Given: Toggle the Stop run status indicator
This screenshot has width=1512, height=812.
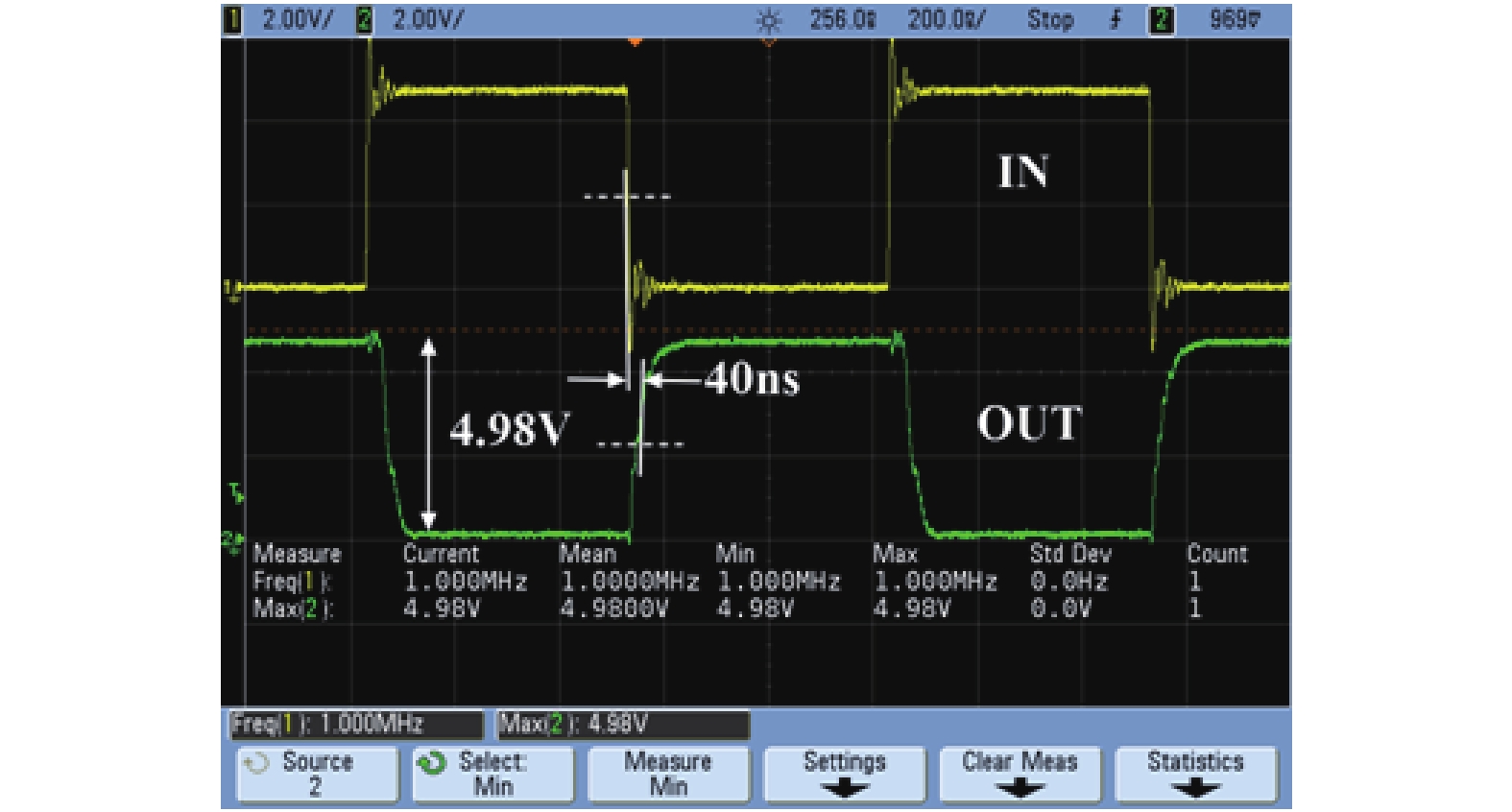Looking at the screenshot, I should coord(1049,20).
